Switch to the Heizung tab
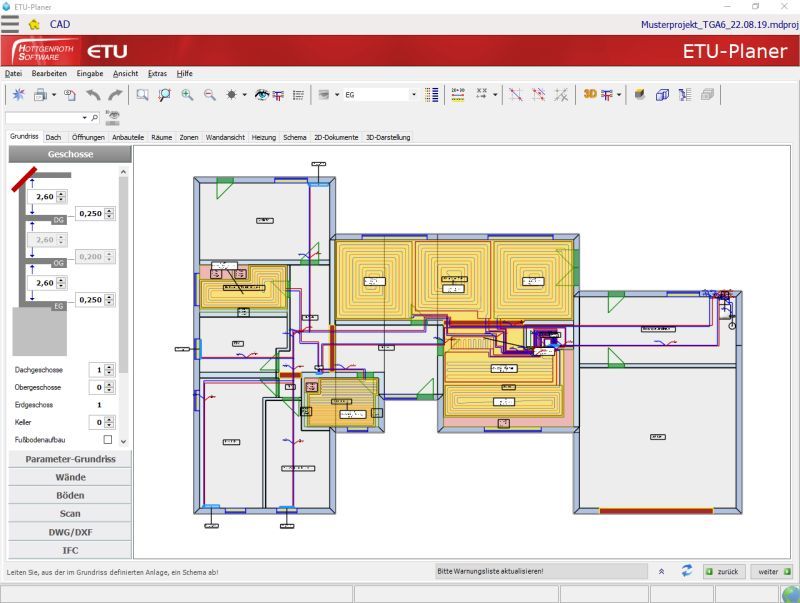The image size is (800, 603). click(263, 137)
